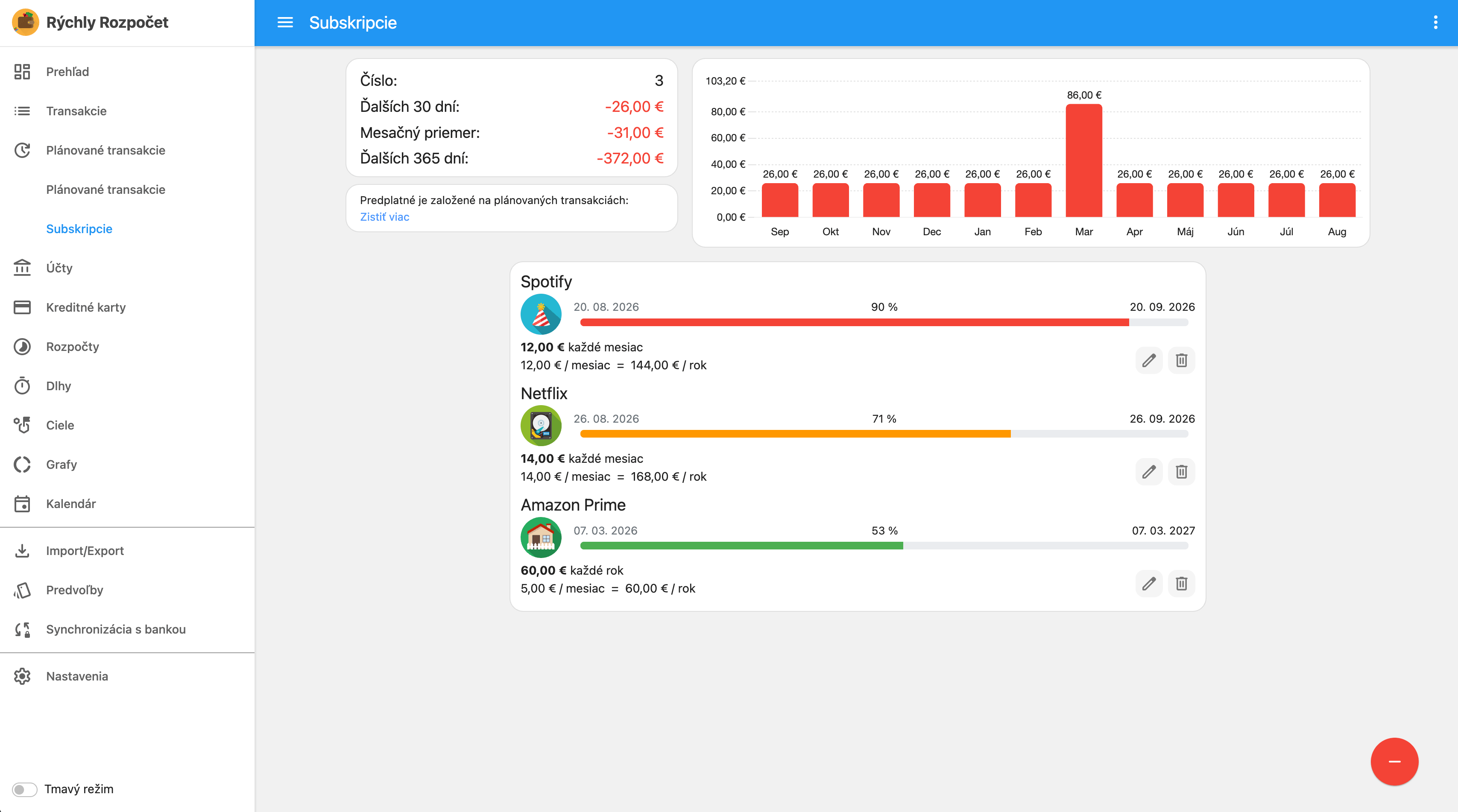Select Subskripcie in the sidebar
Image resolution: width=1458 pixels, height=812 pixels.
point(127,228)
